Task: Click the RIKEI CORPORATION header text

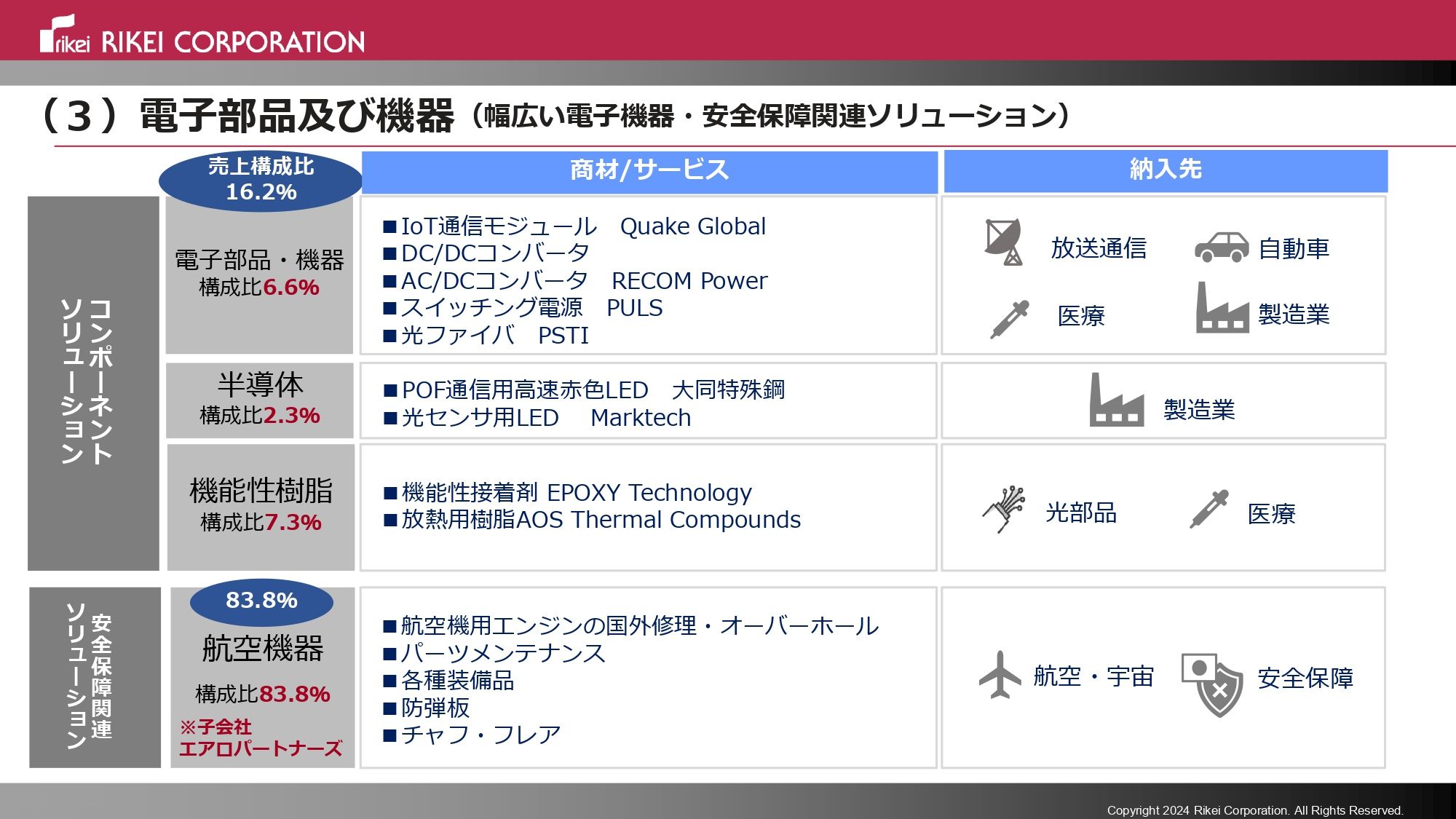Action: tap(233, 42)
